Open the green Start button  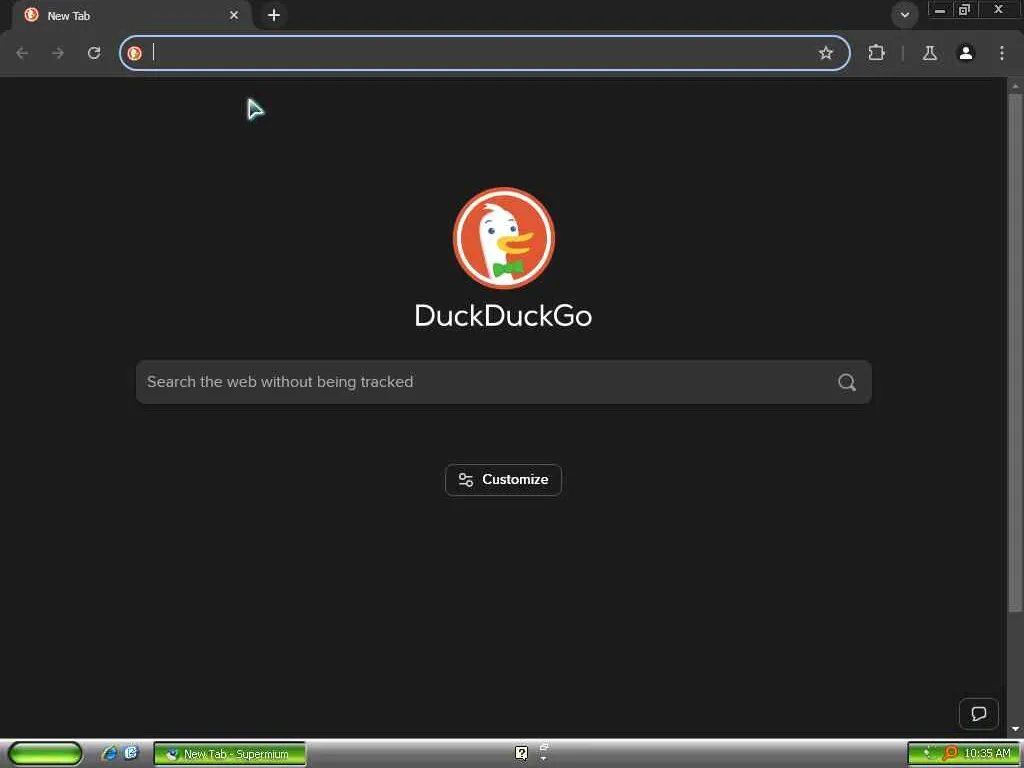[x=45, y=754]
